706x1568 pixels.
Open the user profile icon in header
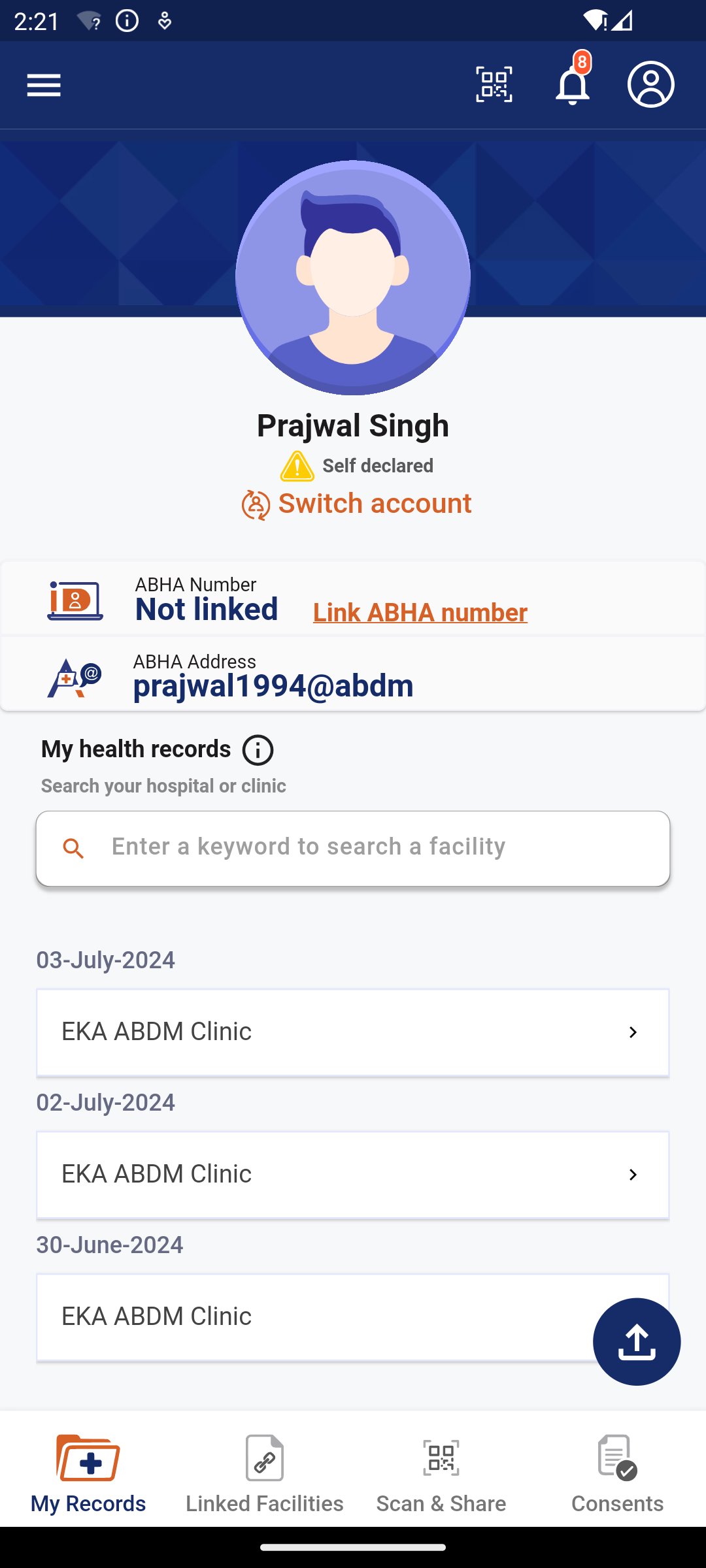pos(650,85)
